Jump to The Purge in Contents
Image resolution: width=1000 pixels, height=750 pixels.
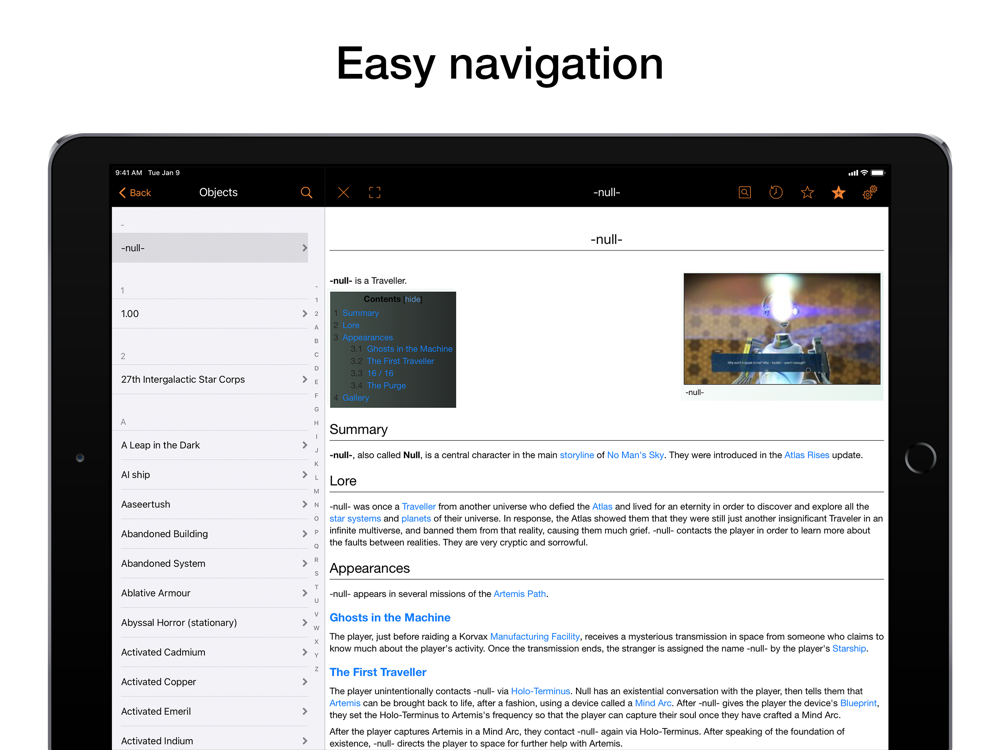coord(386,385)
